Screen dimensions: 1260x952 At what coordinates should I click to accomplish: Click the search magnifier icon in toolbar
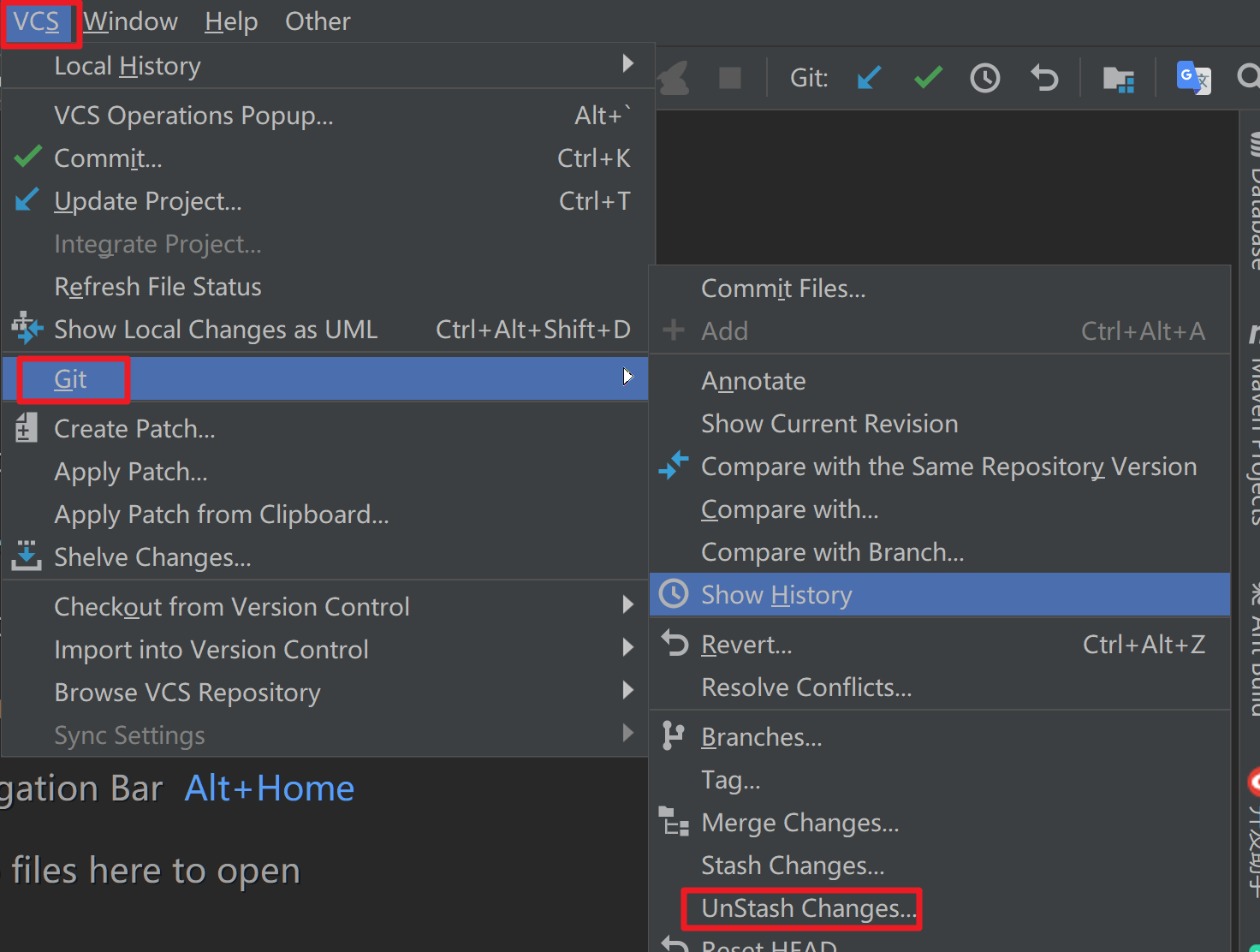[1248, 78]
